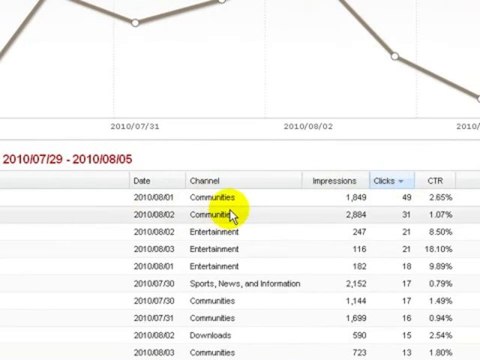Select the date 2010/07/31 in the table
Screen dimensions: 480x360
click(154, 318)
